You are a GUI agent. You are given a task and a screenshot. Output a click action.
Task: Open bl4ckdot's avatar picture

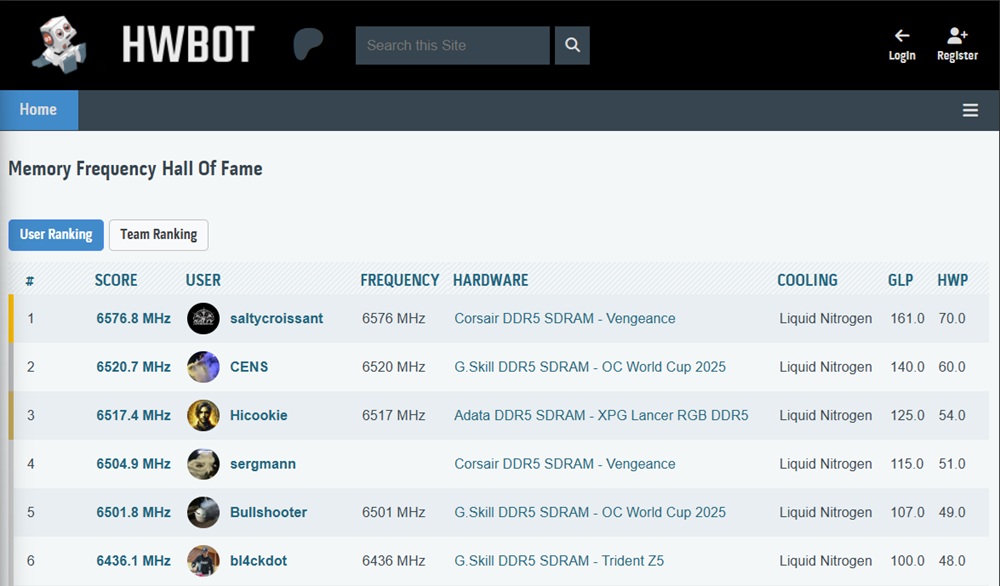click(x=203, y=561)
